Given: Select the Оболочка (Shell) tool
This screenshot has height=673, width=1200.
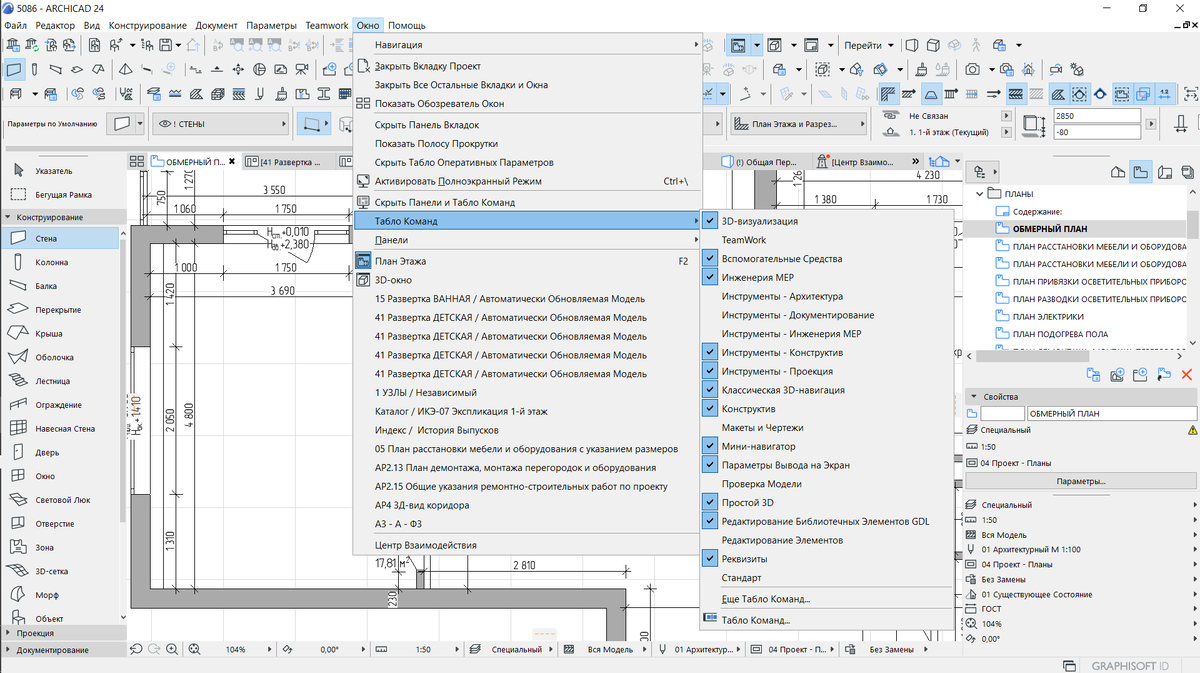Looking at the screenshot, I should 60,357.
